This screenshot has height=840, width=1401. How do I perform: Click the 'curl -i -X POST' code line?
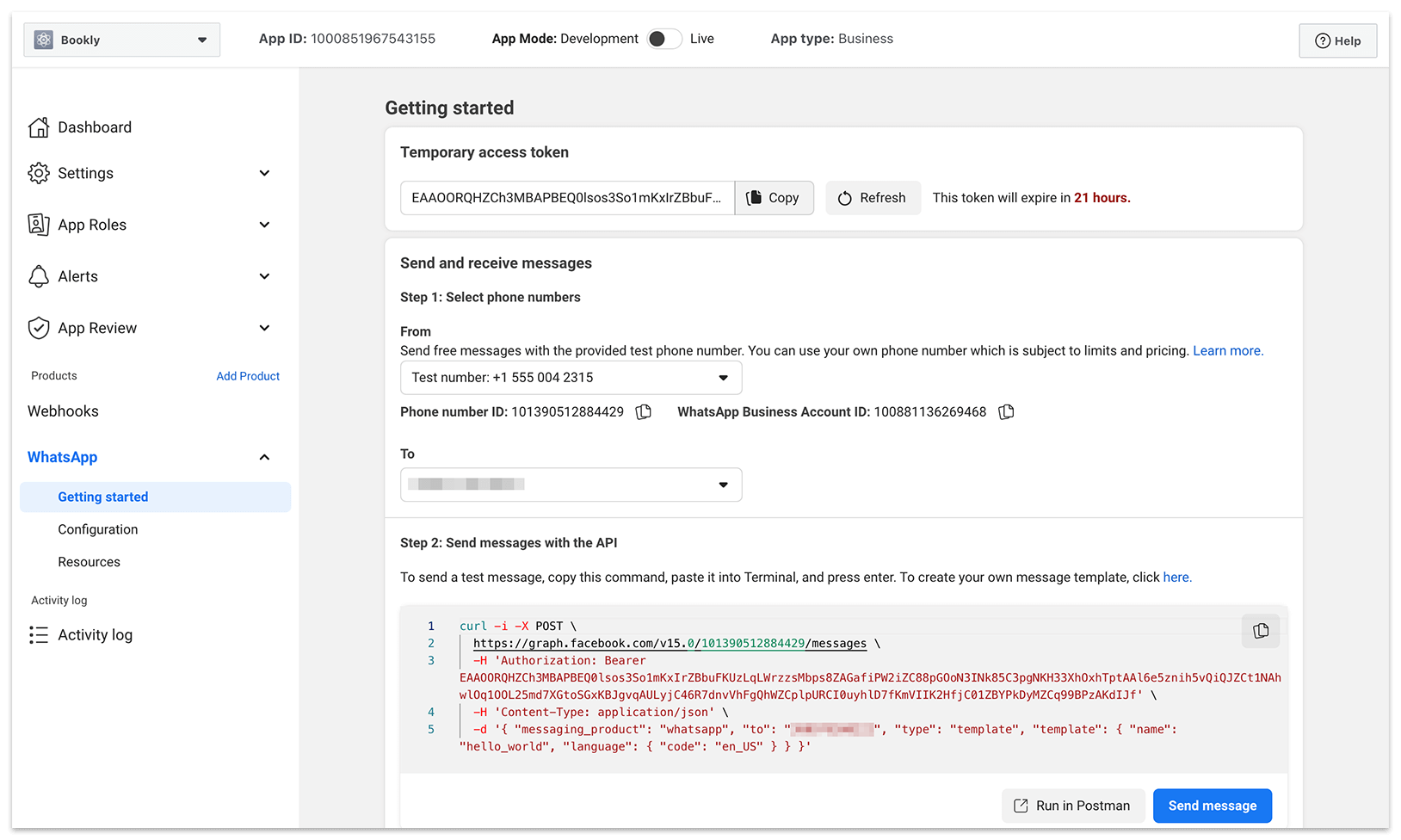point(518,627)
